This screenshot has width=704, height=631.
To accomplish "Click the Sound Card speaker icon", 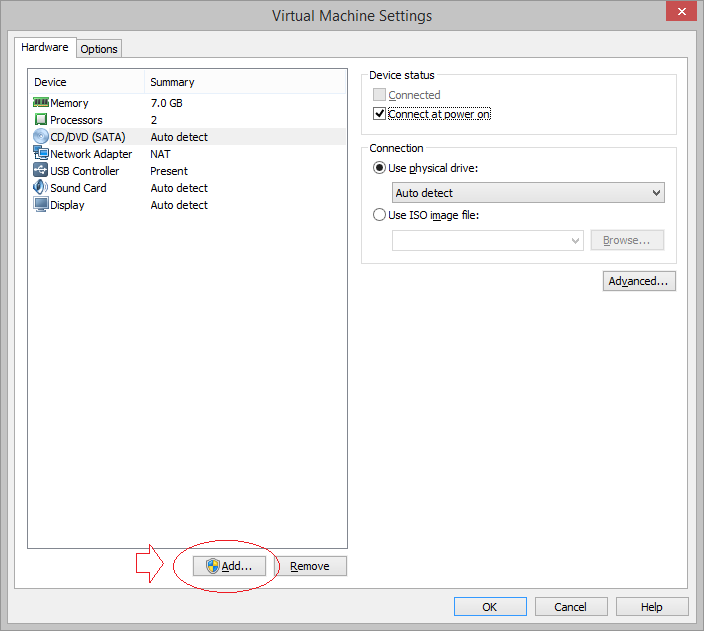I will click(40, 187).
